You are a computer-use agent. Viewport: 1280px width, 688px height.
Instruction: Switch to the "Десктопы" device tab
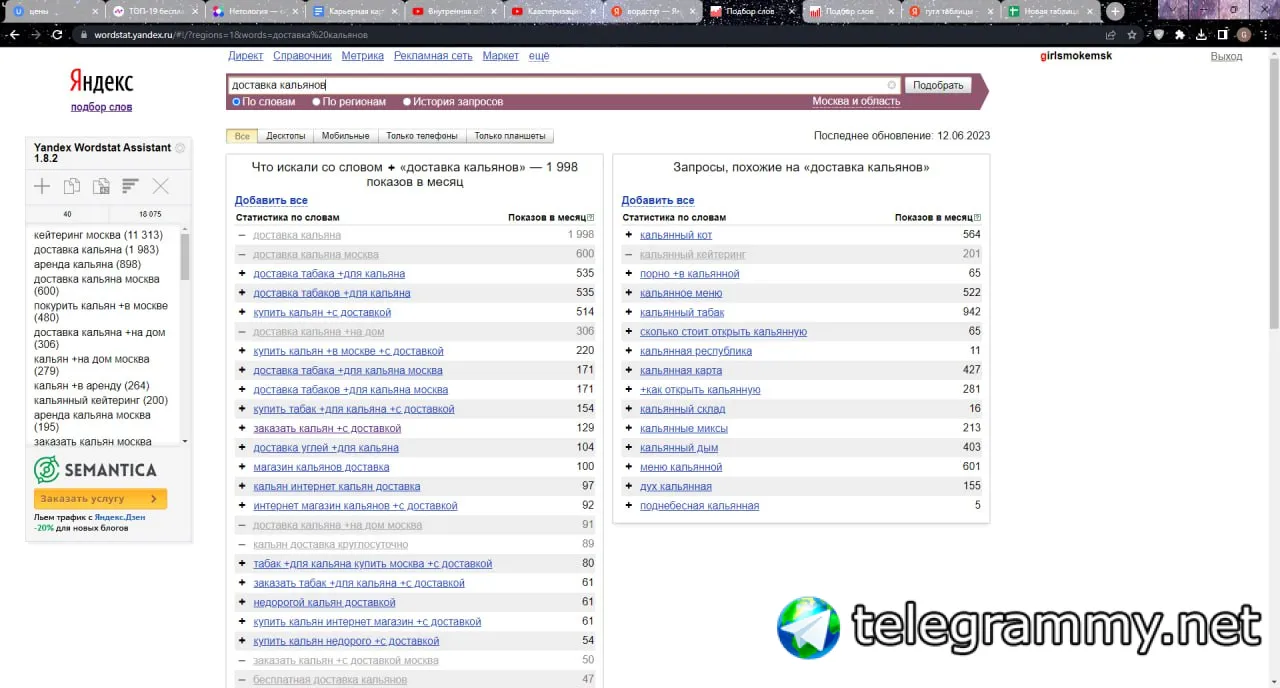click(286, 136)
